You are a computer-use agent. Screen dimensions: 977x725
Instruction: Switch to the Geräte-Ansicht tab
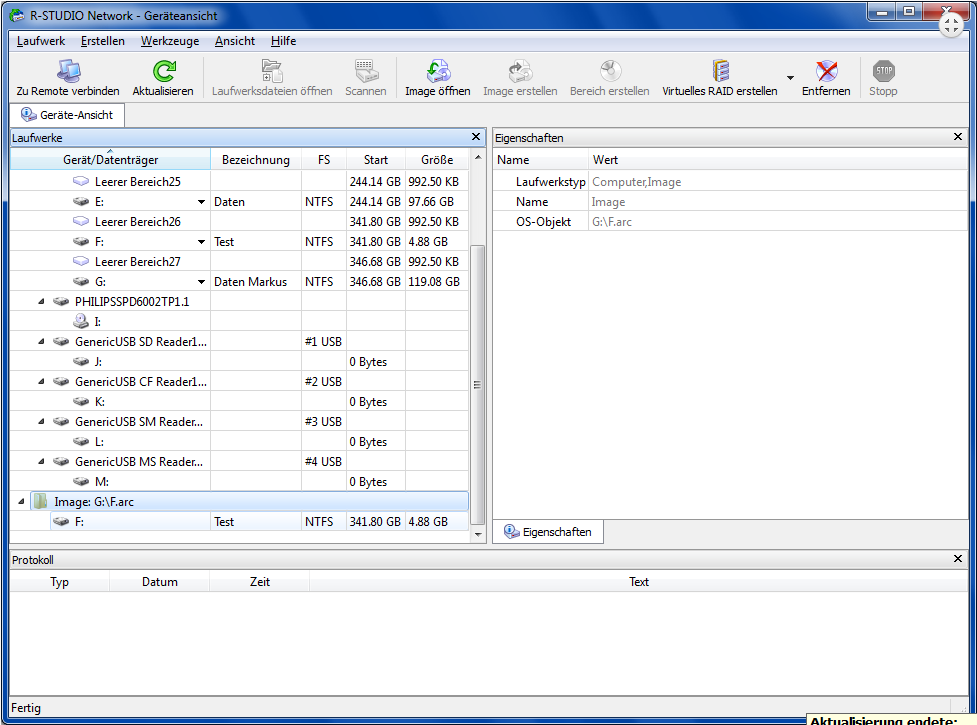(67, 115)
